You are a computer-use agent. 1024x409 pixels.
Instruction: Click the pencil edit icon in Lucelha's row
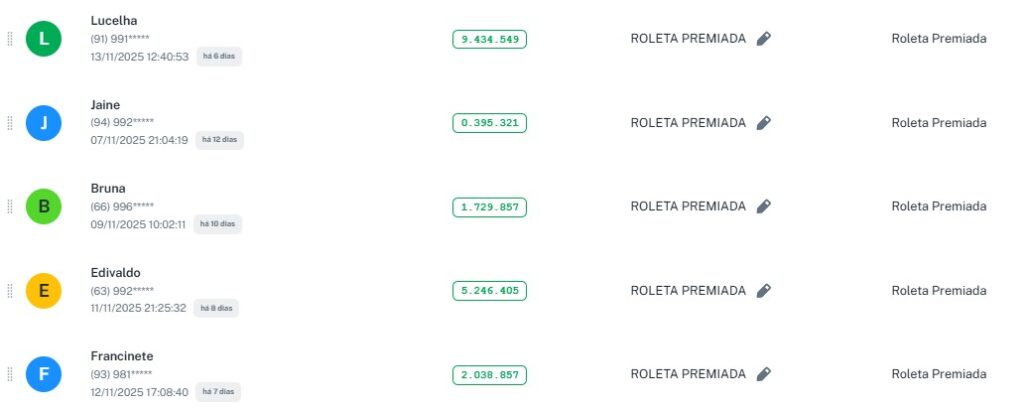[x=764, y=39]
